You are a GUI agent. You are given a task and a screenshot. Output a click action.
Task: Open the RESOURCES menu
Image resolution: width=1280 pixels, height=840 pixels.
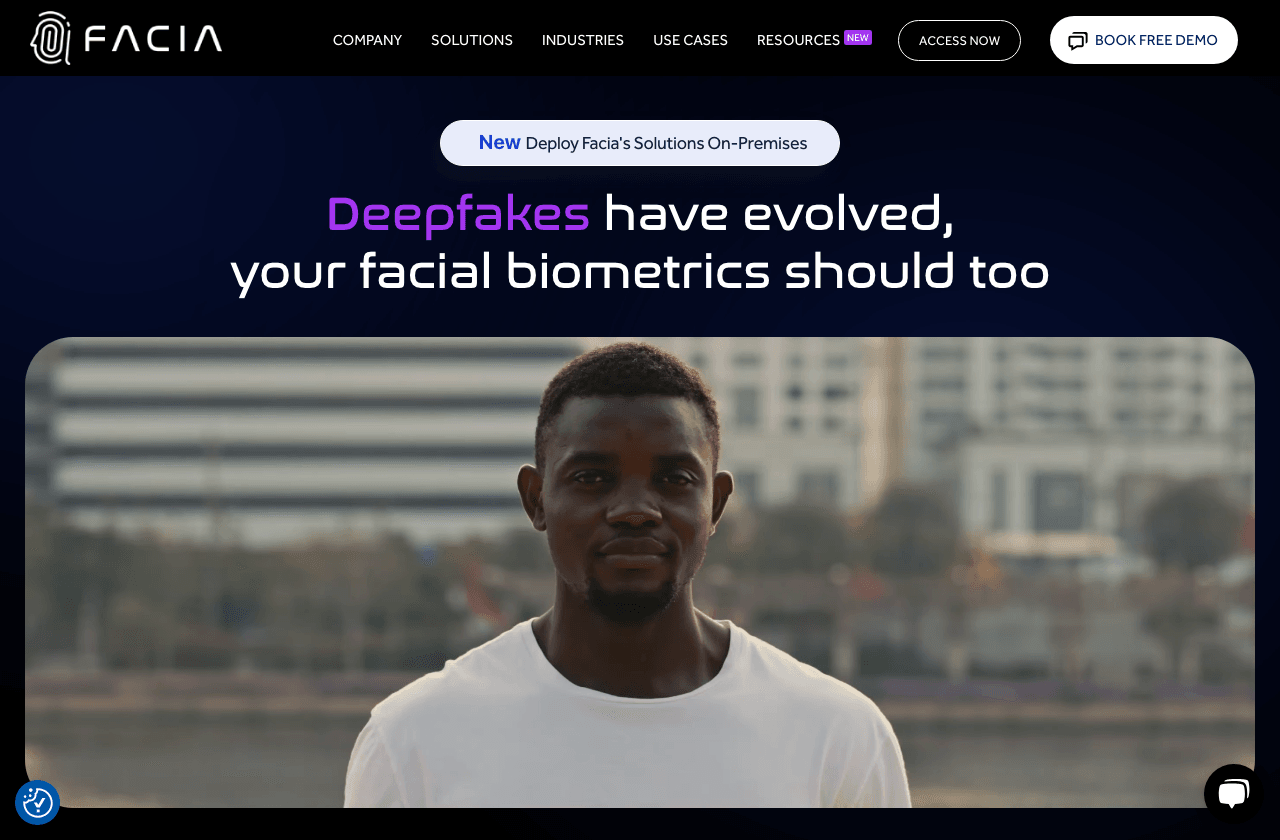798,40
